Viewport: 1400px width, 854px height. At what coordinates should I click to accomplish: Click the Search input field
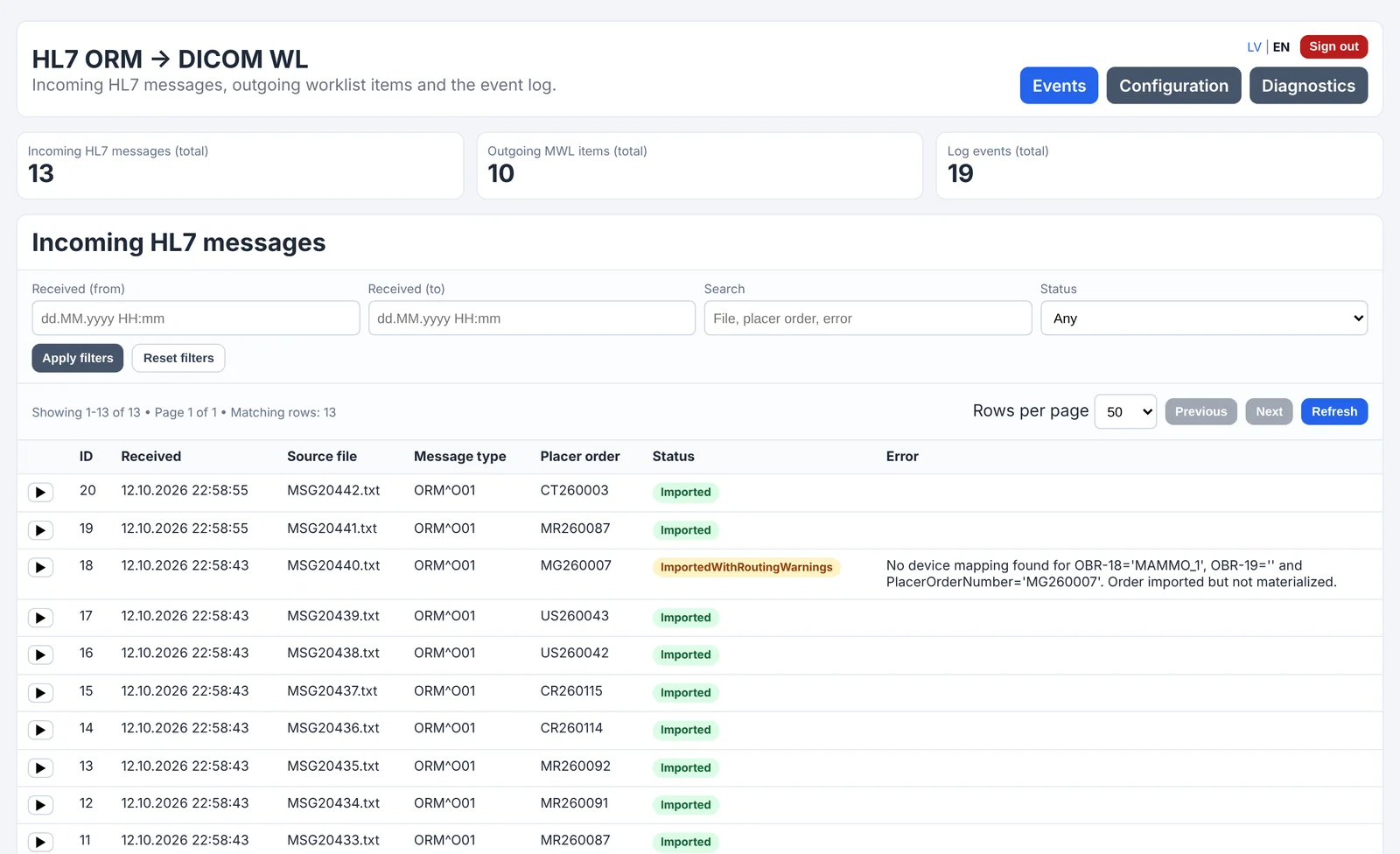point(868,318)
